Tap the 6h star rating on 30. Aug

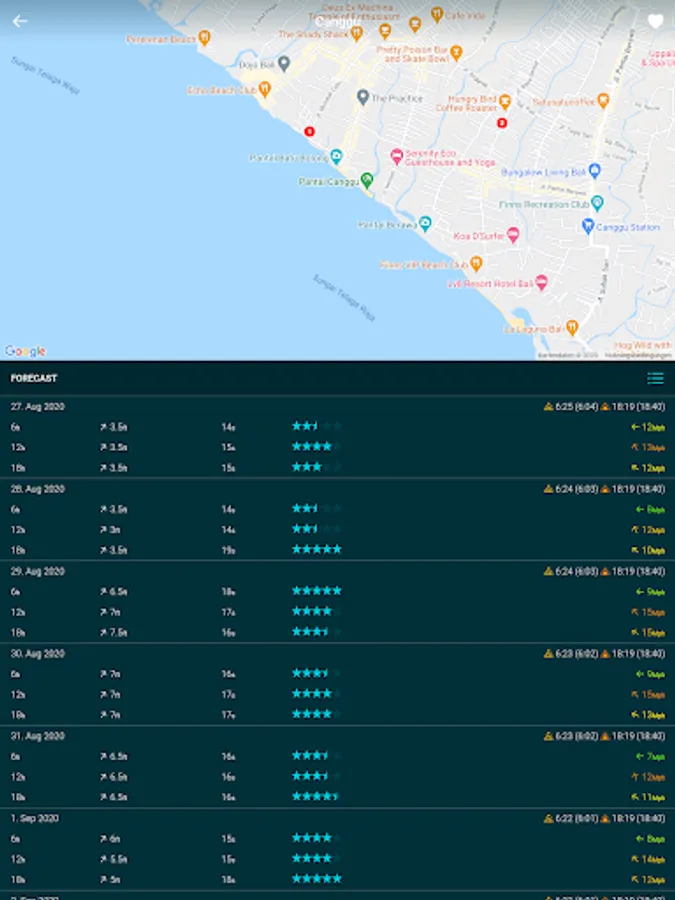317,673
